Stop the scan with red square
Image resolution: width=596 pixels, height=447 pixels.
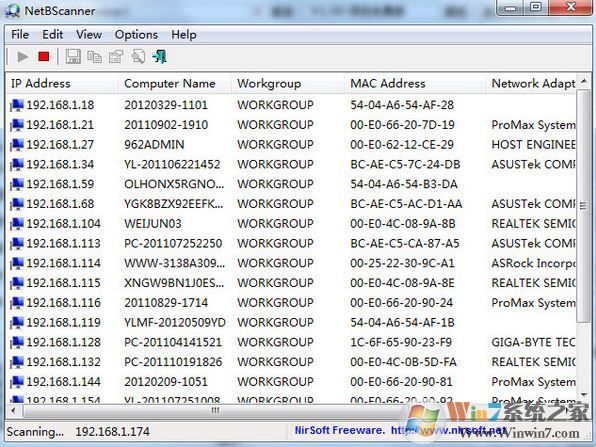(44, 57)
